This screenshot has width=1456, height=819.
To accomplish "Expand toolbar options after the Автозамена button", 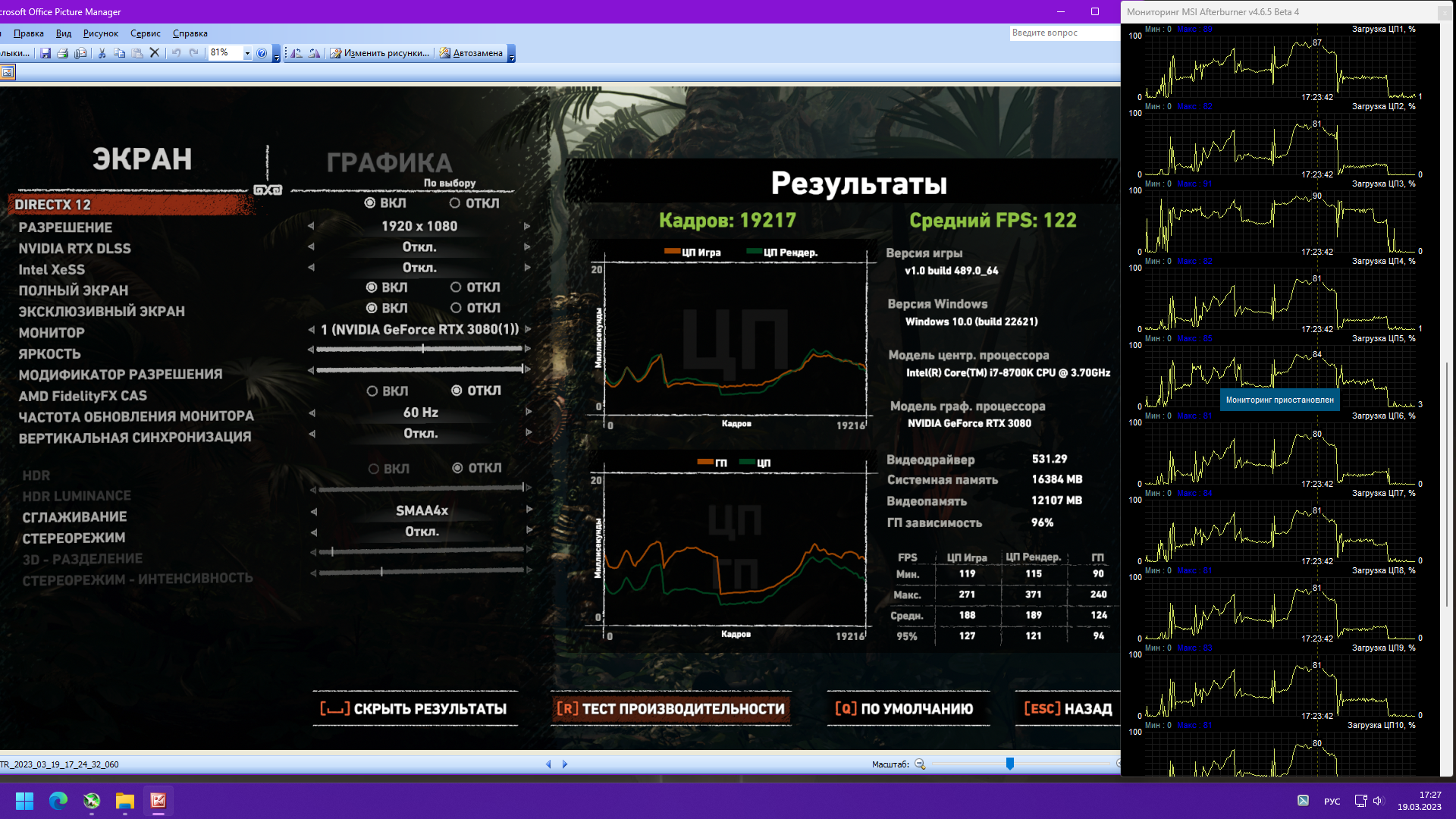I will tap(512, 55).
